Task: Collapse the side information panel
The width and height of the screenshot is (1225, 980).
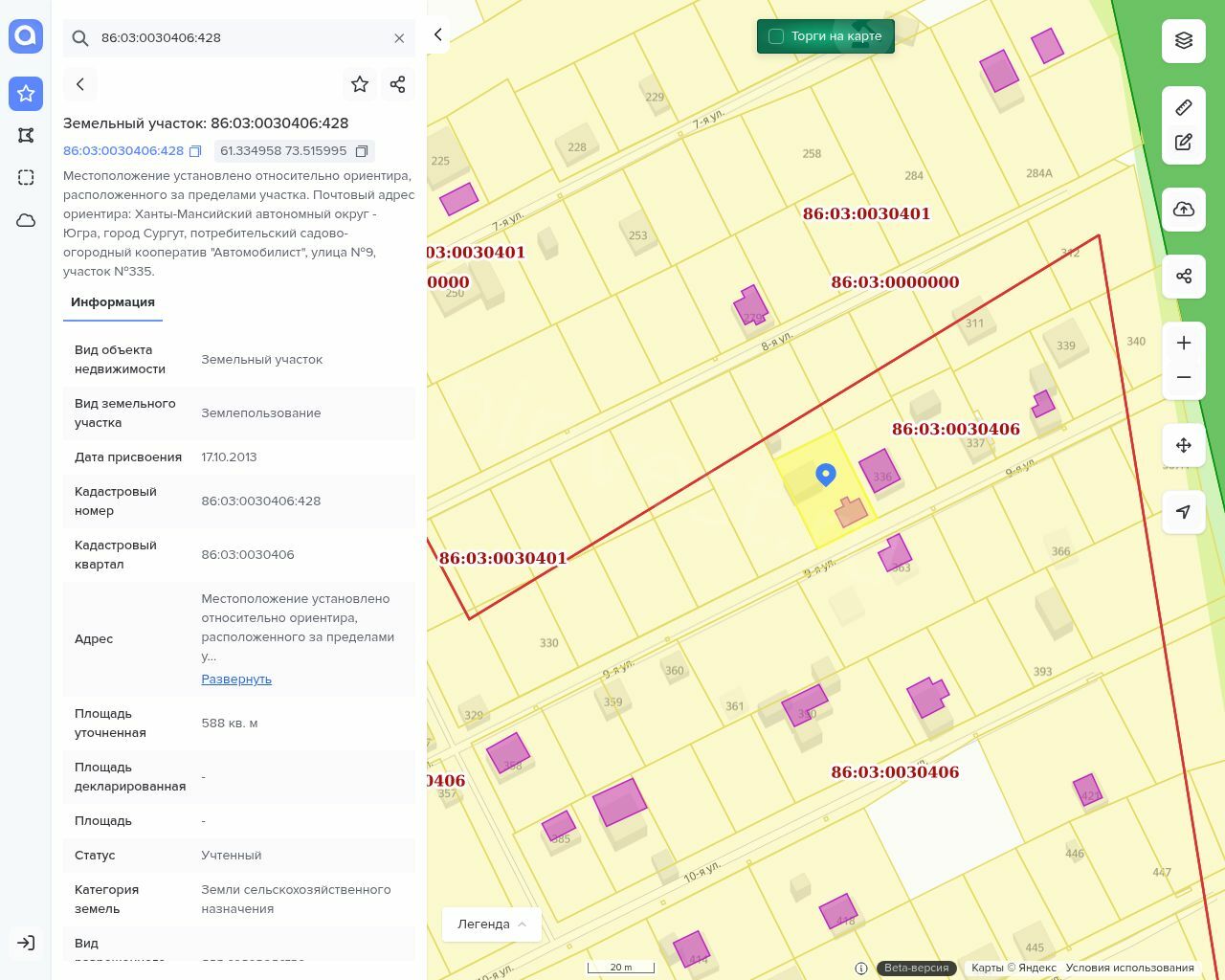Action: click(437, 34)
